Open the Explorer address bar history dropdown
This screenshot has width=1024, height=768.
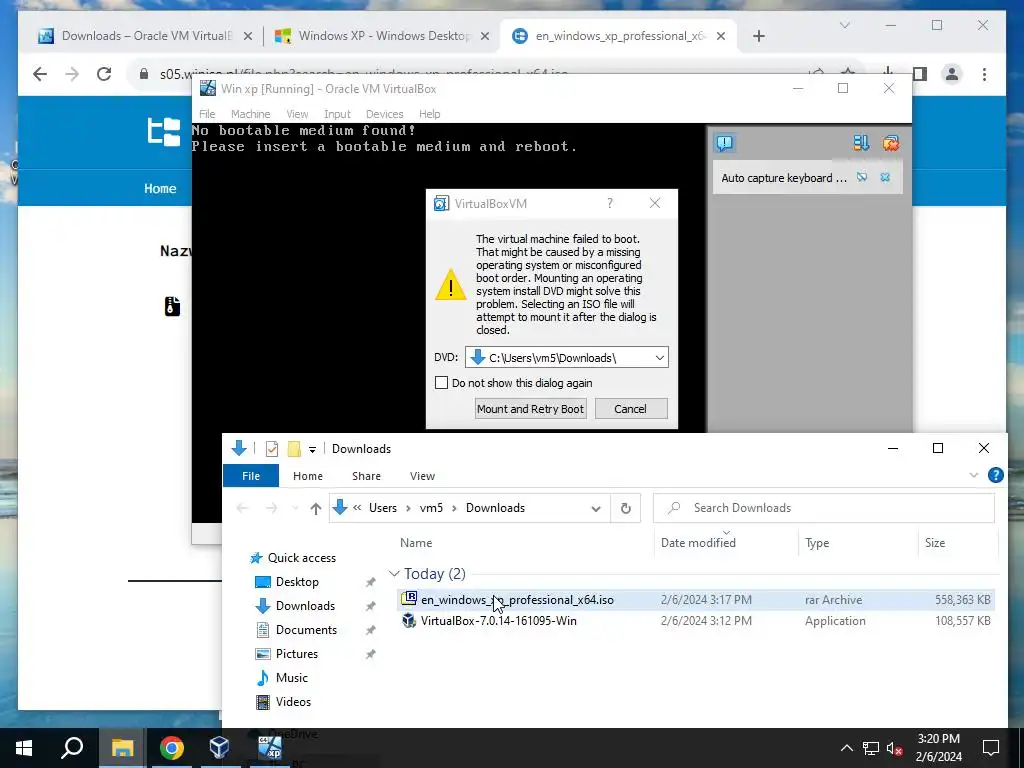[596, 508]
